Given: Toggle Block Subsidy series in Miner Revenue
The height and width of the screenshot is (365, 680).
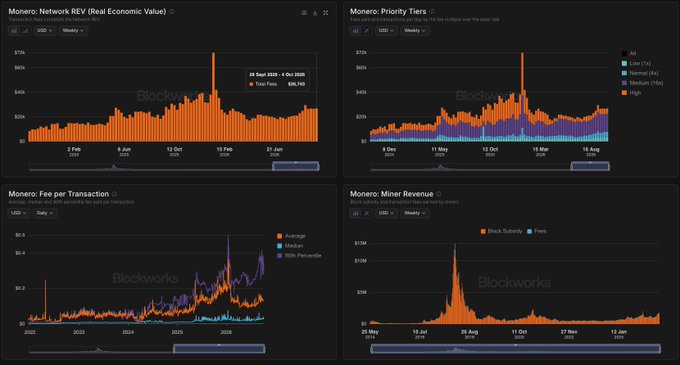Looking at the screenshot, I should tap(502, 231).
